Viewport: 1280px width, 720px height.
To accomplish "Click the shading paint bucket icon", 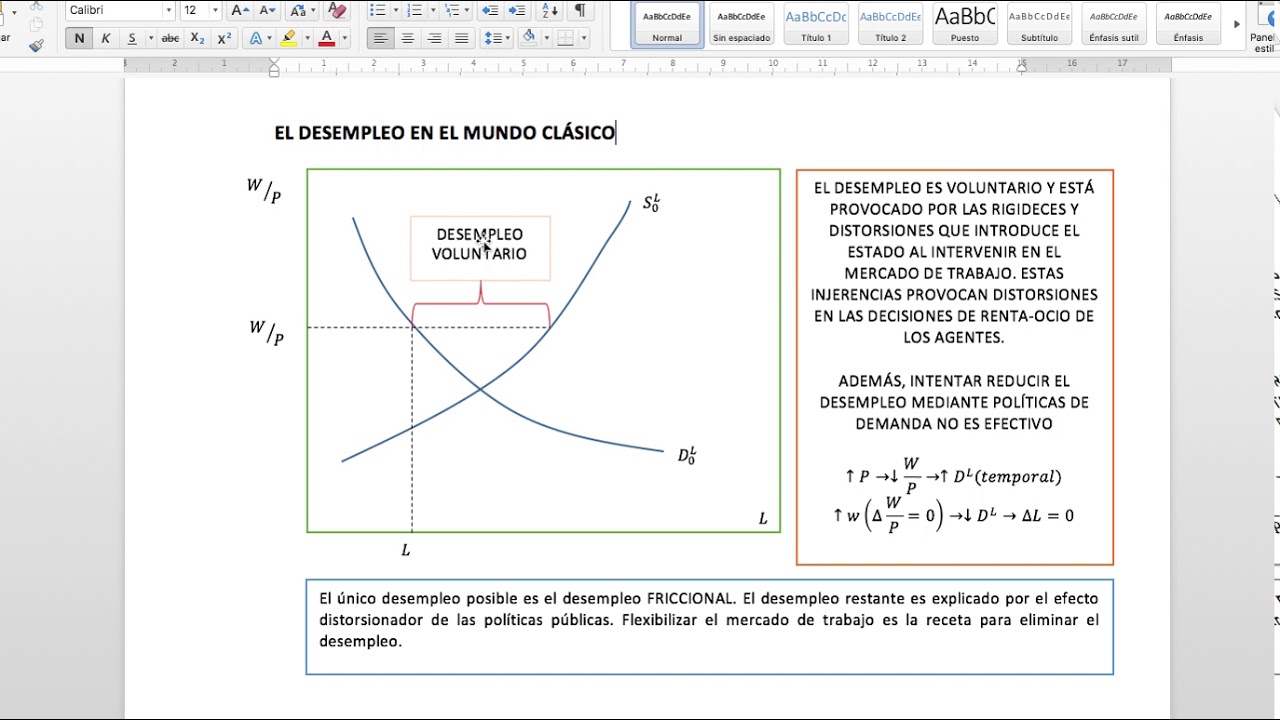I will click(529, 38).
